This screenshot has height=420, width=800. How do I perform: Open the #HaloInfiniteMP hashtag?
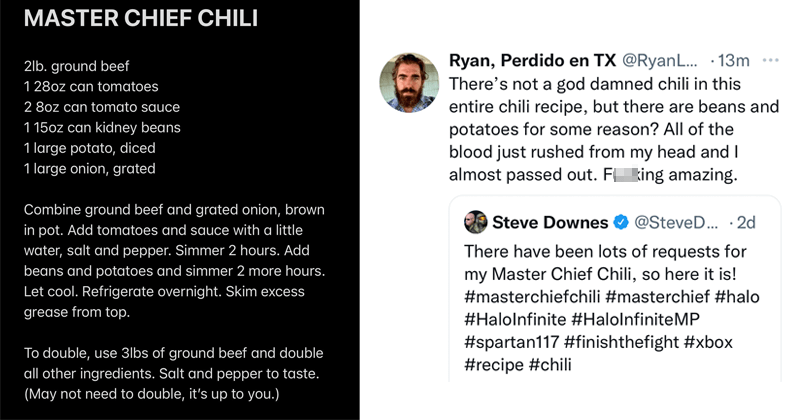[636, 319]
